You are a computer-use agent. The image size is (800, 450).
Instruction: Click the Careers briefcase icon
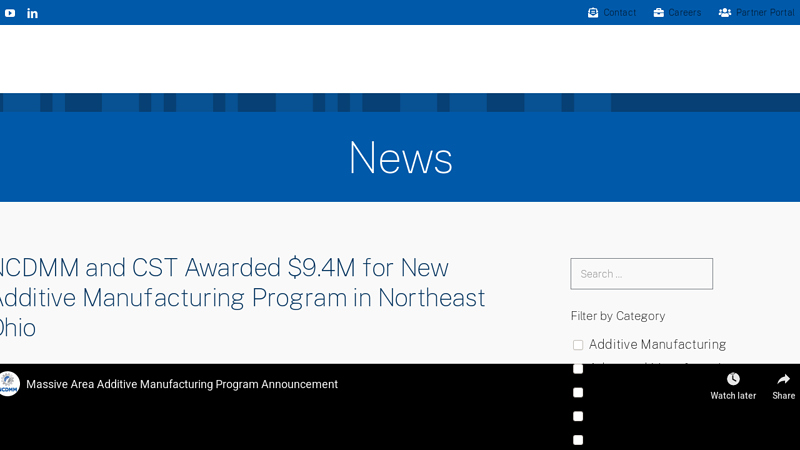(x=659, y=13)
